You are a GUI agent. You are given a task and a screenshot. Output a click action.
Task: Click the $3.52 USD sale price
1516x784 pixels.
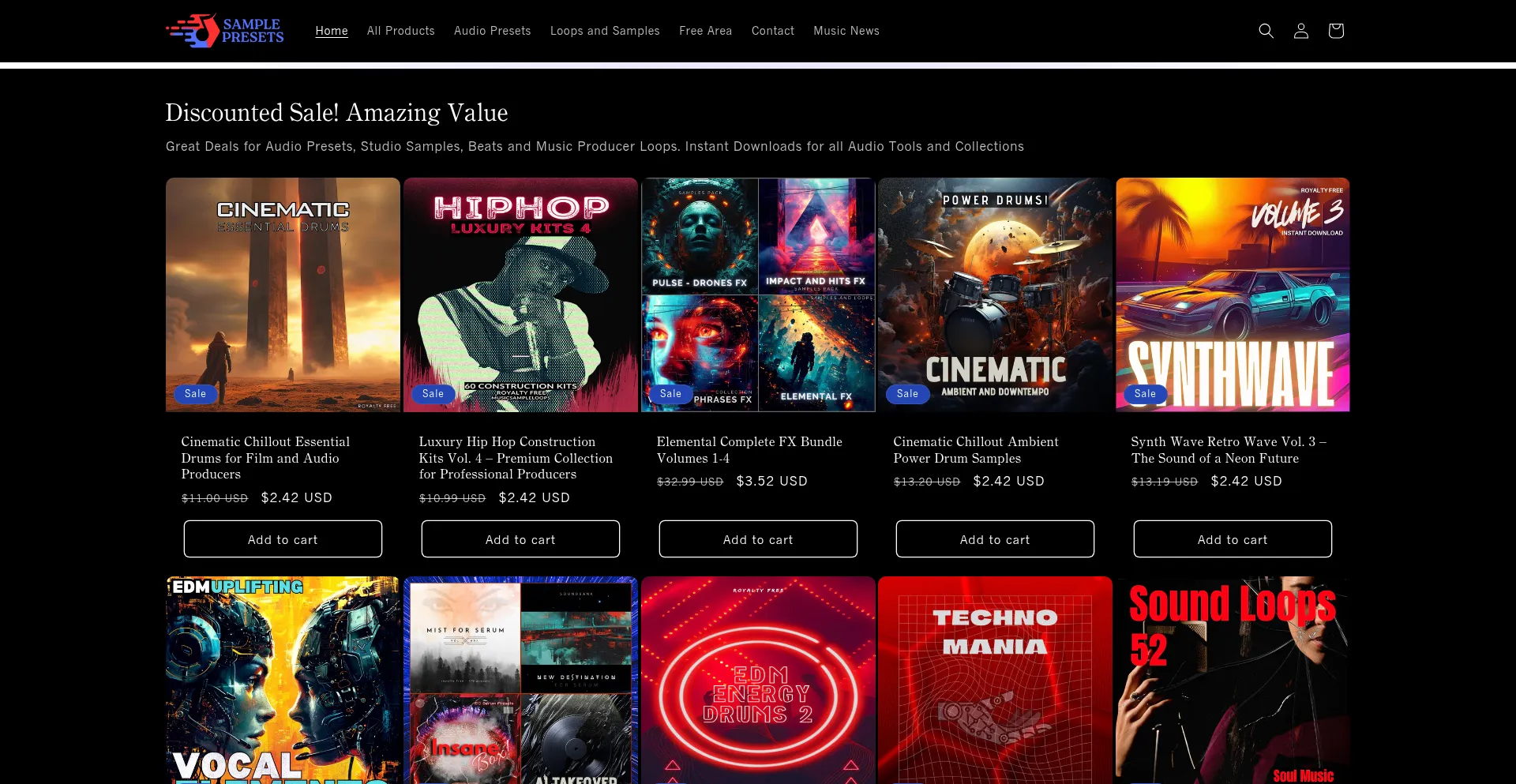pyautogui.click(x=771, y=482)
